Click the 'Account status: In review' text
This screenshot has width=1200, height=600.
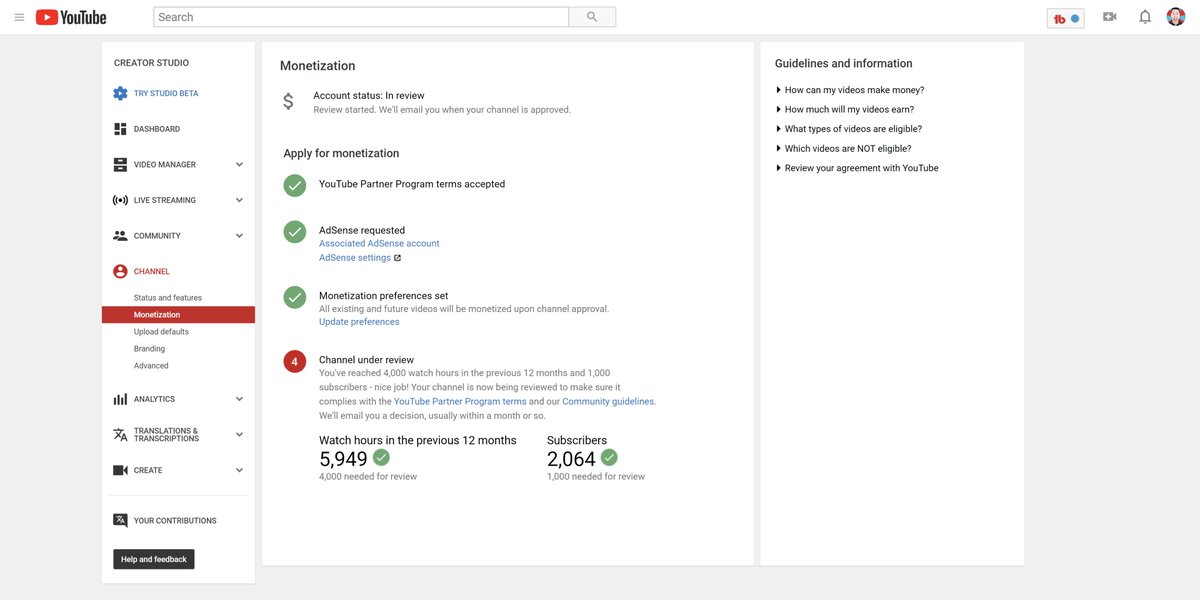[369, 96]
